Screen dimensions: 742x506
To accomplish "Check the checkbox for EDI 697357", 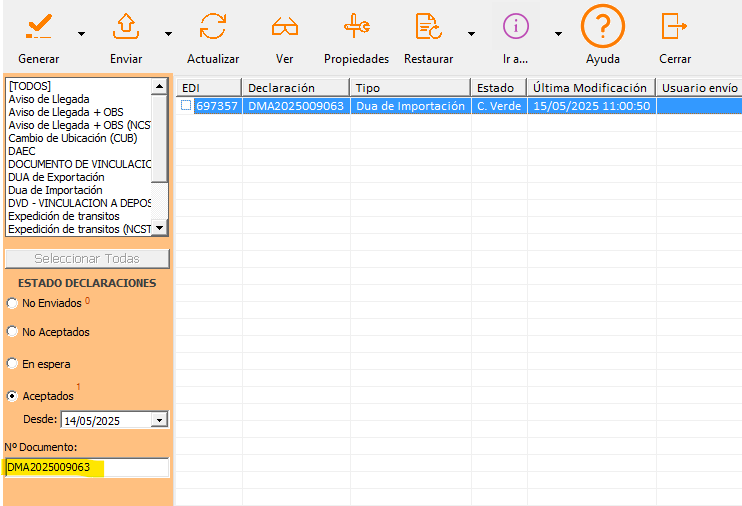I will coord(186,106).
